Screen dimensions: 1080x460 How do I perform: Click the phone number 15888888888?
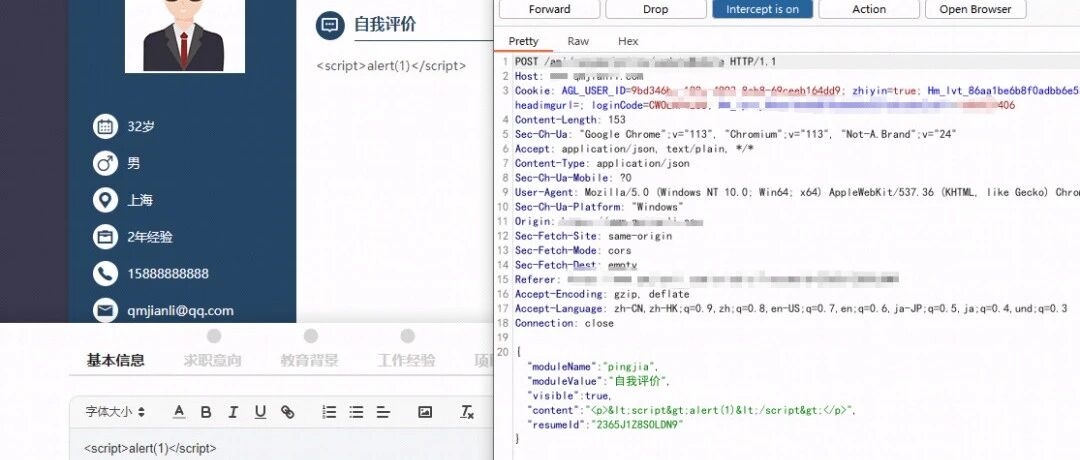click(168, 273)
